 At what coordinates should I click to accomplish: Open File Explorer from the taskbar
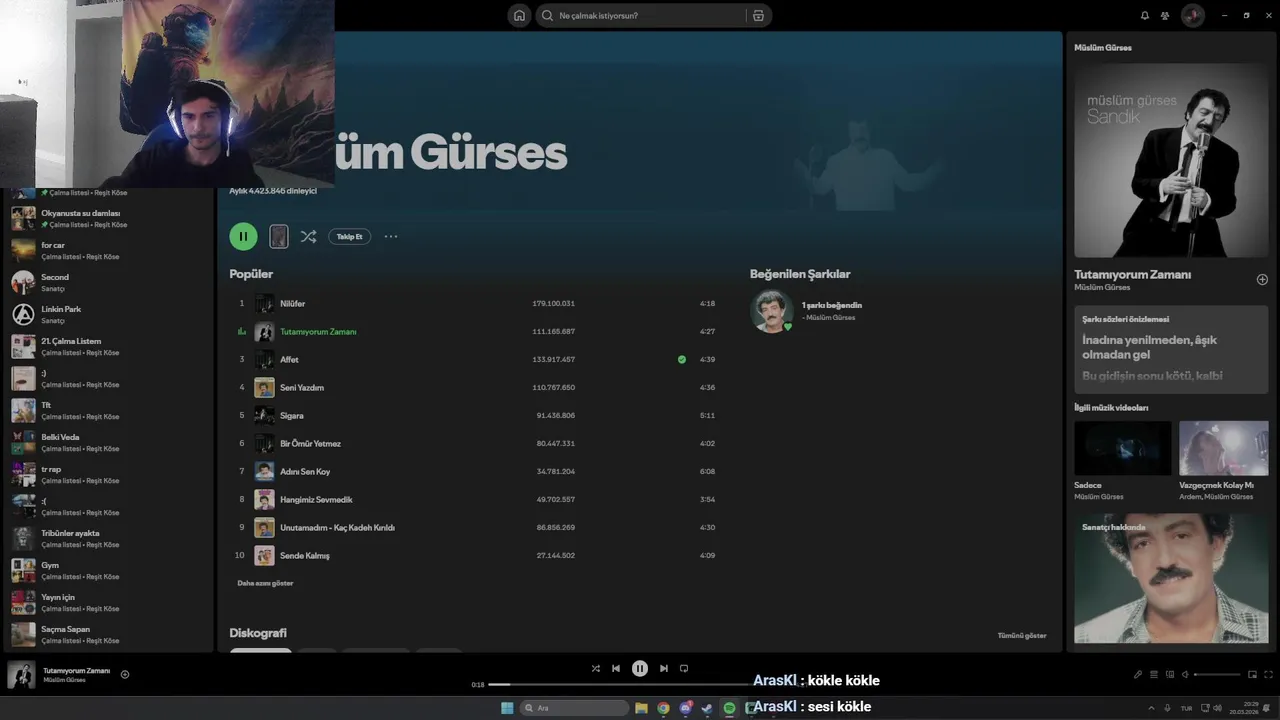(641, 708)
